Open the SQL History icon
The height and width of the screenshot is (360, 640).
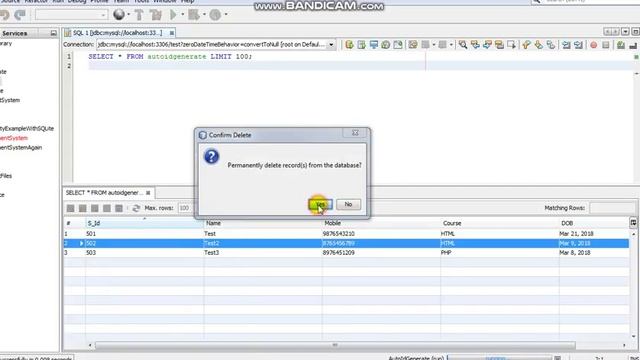(x=386, y=44)
